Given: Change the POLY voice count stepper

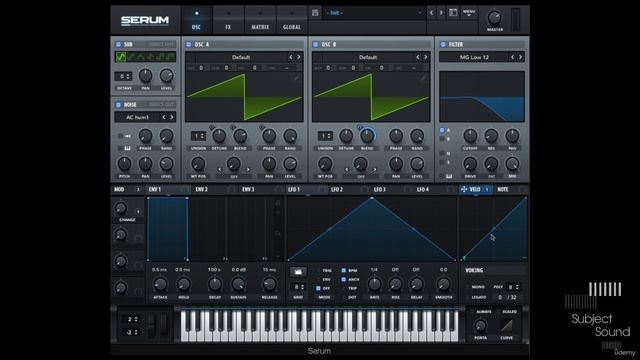Looking at the screenshot, I should [513, 287].
